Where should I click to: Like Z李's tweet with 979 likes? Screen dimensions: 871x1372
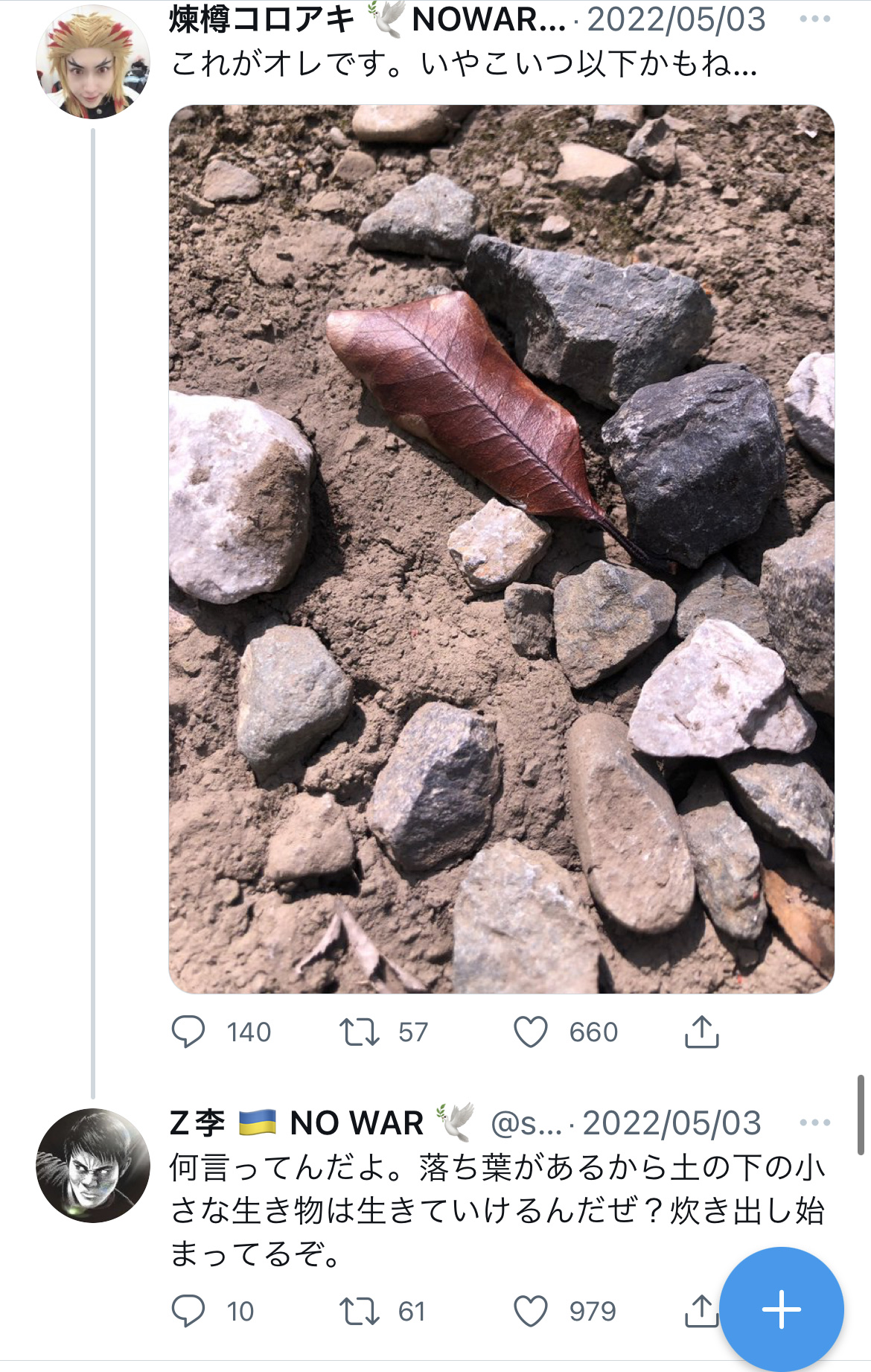531,1311
